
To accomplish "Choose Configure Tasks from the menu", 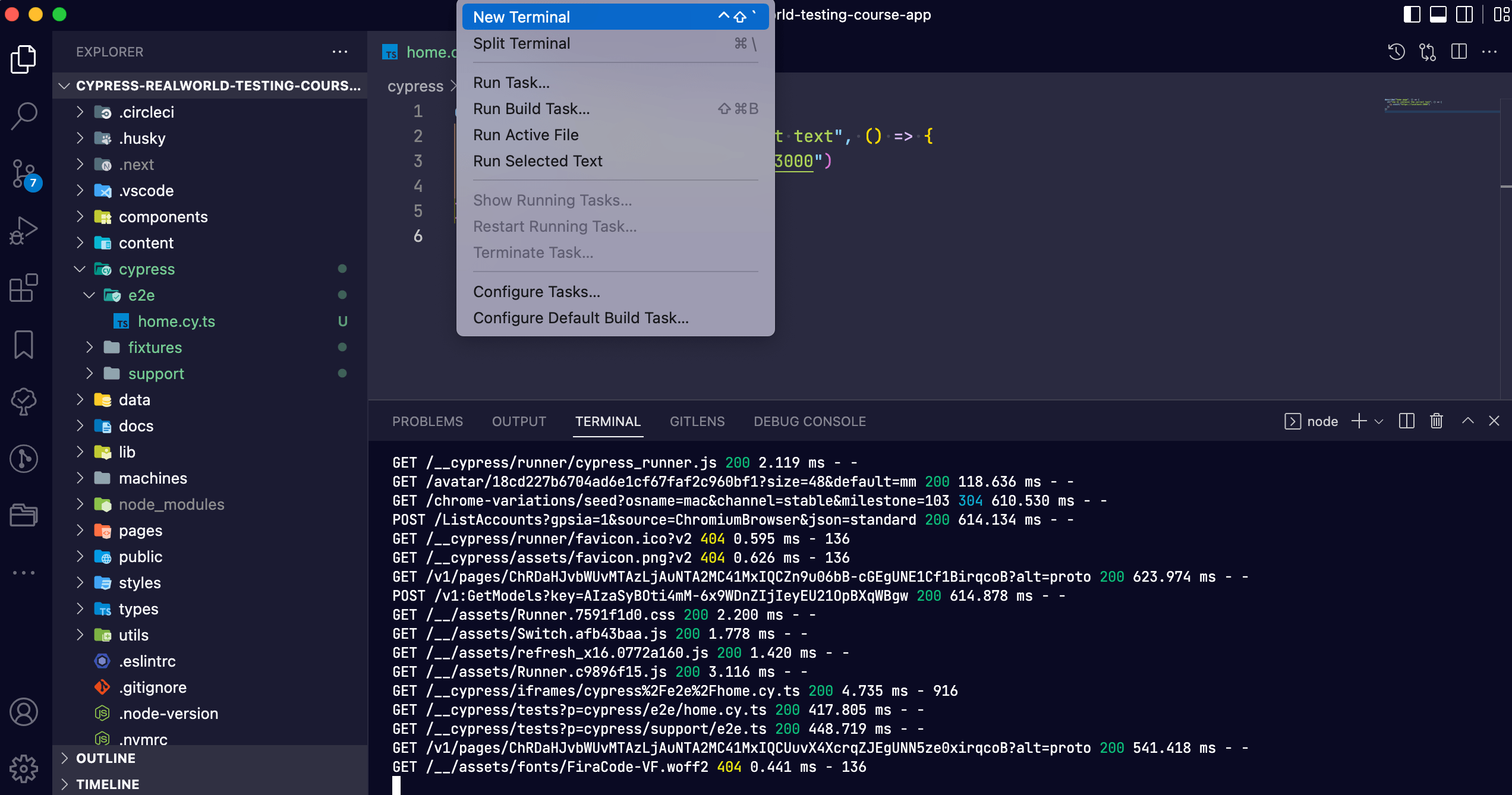I will pyautogui.click(x=536, y=292).
